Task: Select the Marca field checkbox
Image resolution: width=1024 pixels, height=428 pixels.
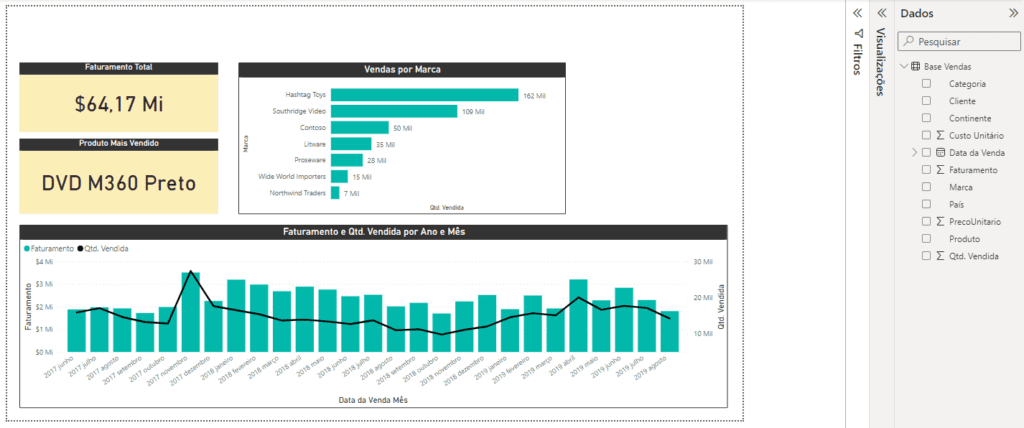Action: tap(926, 187)
